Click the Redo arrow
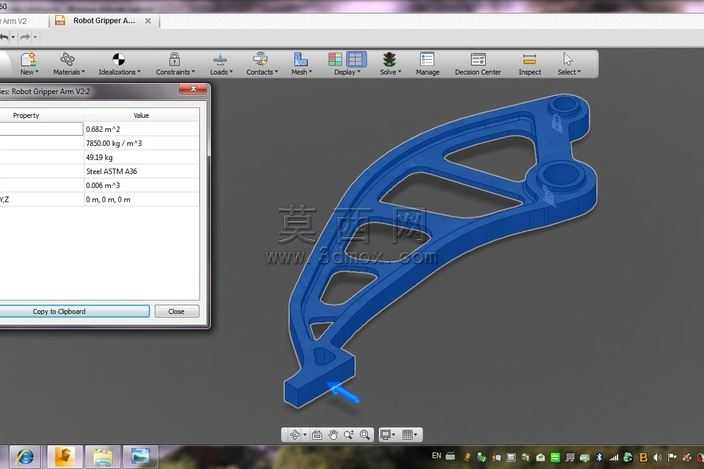Screen dimensions: 704x469 (25, 37)
